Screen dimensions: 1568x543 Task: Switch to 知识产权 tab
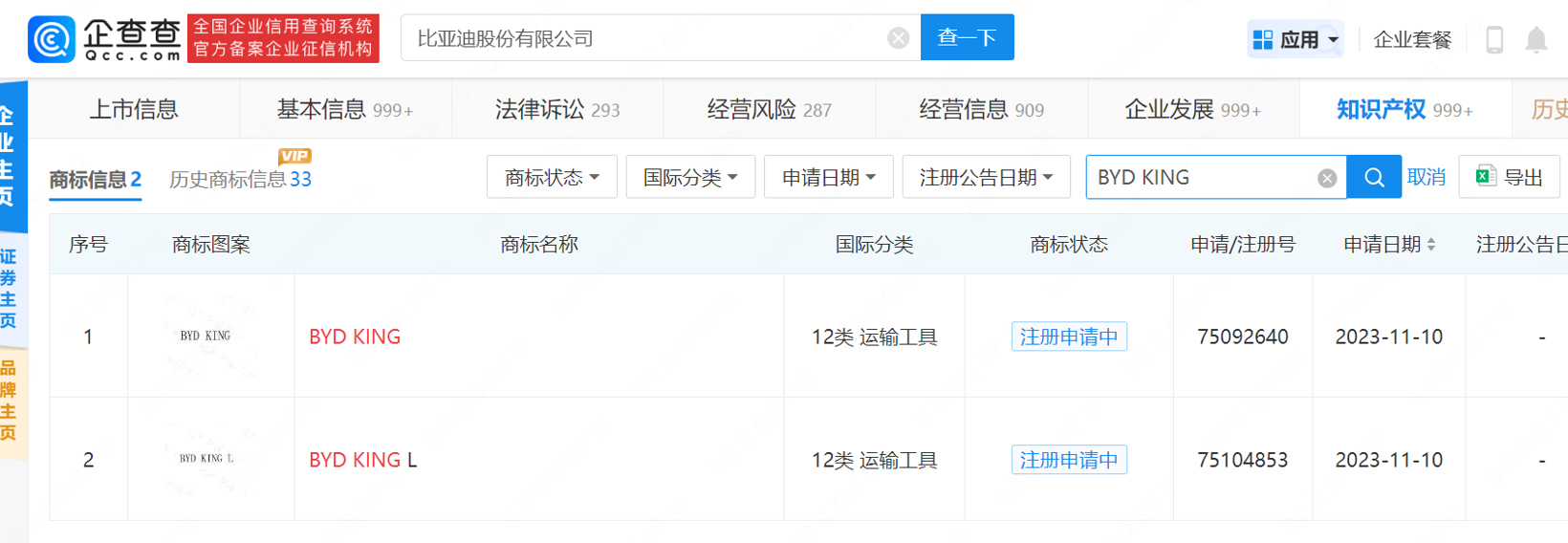tap(1405, 109)
